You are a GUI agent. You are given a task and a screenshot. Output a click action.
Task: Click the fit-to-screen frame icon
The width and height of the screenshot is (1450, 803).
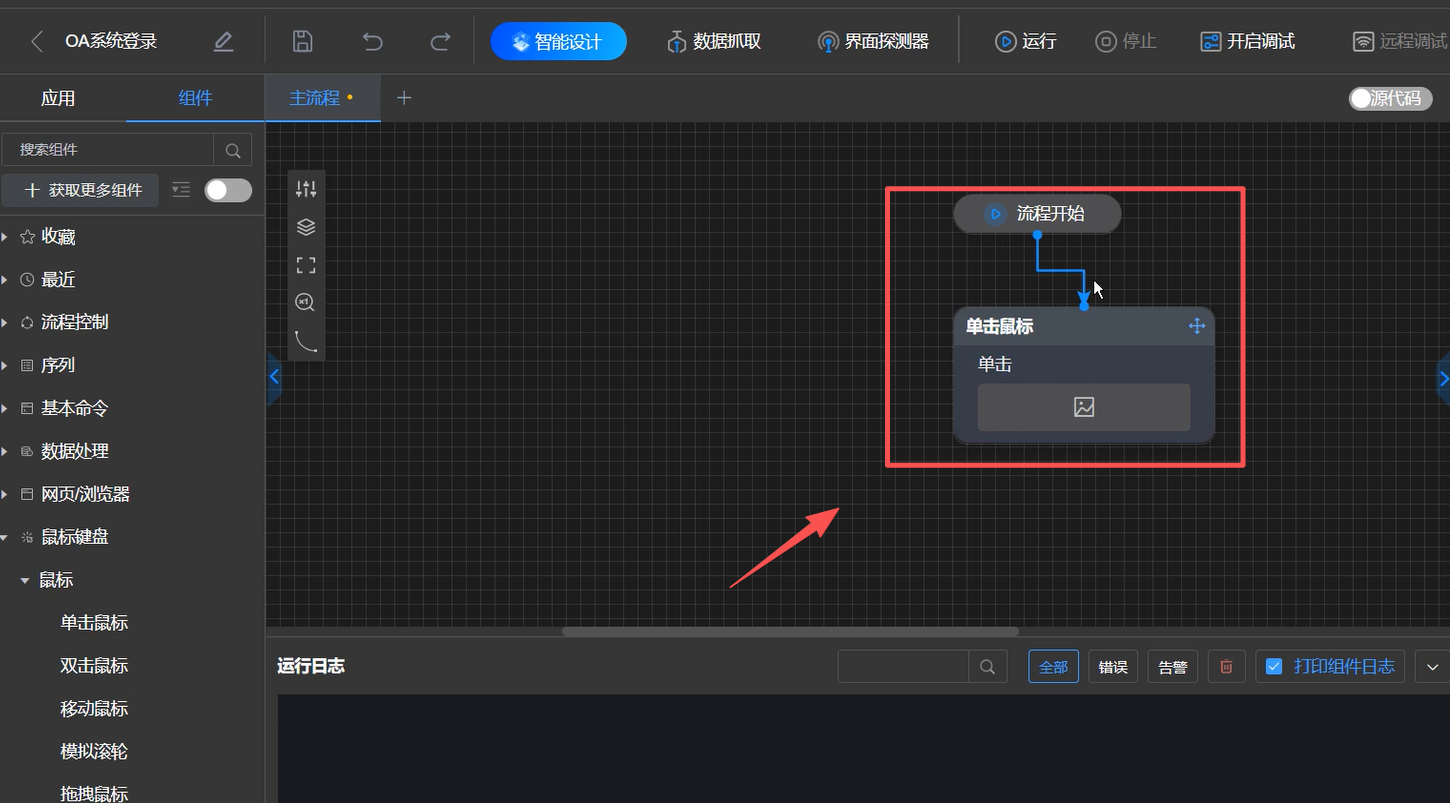306,265
